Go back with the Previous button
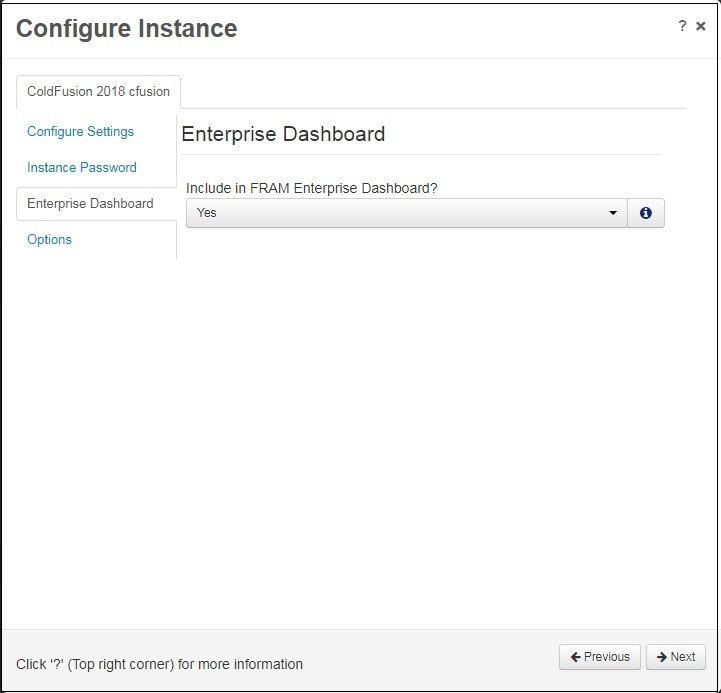Screen dimensions: 721x693 600,657
